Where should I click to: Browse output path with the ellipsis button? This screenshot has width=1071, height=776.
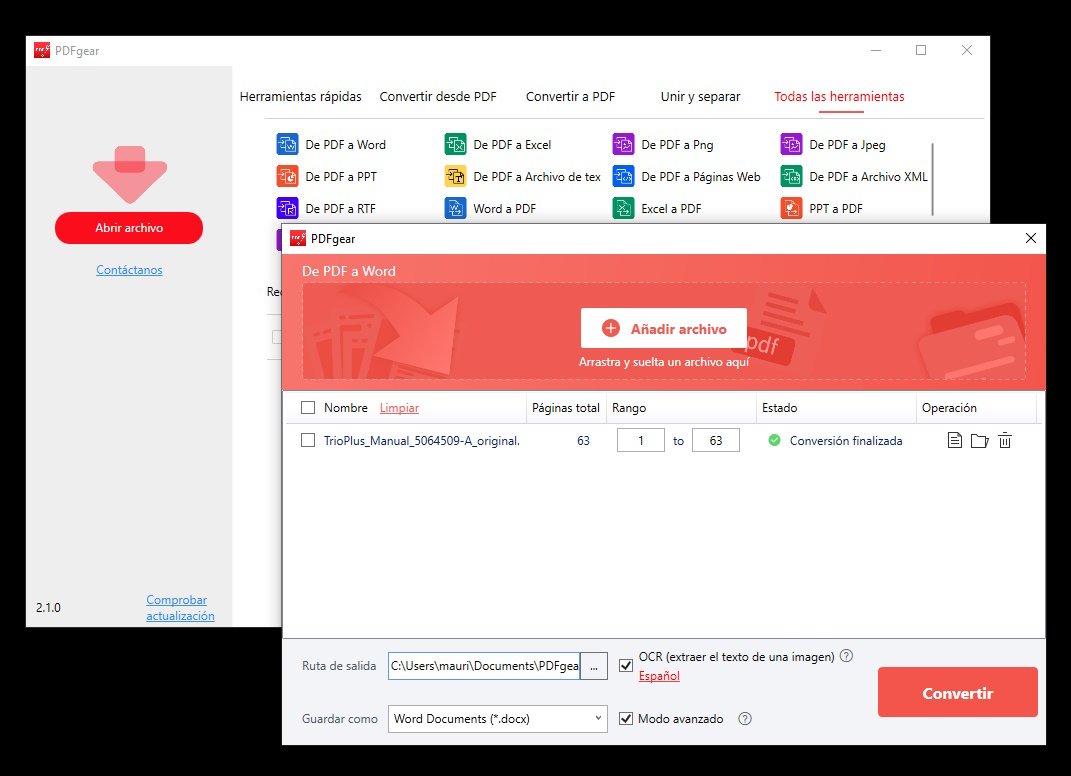pos(594,666)
